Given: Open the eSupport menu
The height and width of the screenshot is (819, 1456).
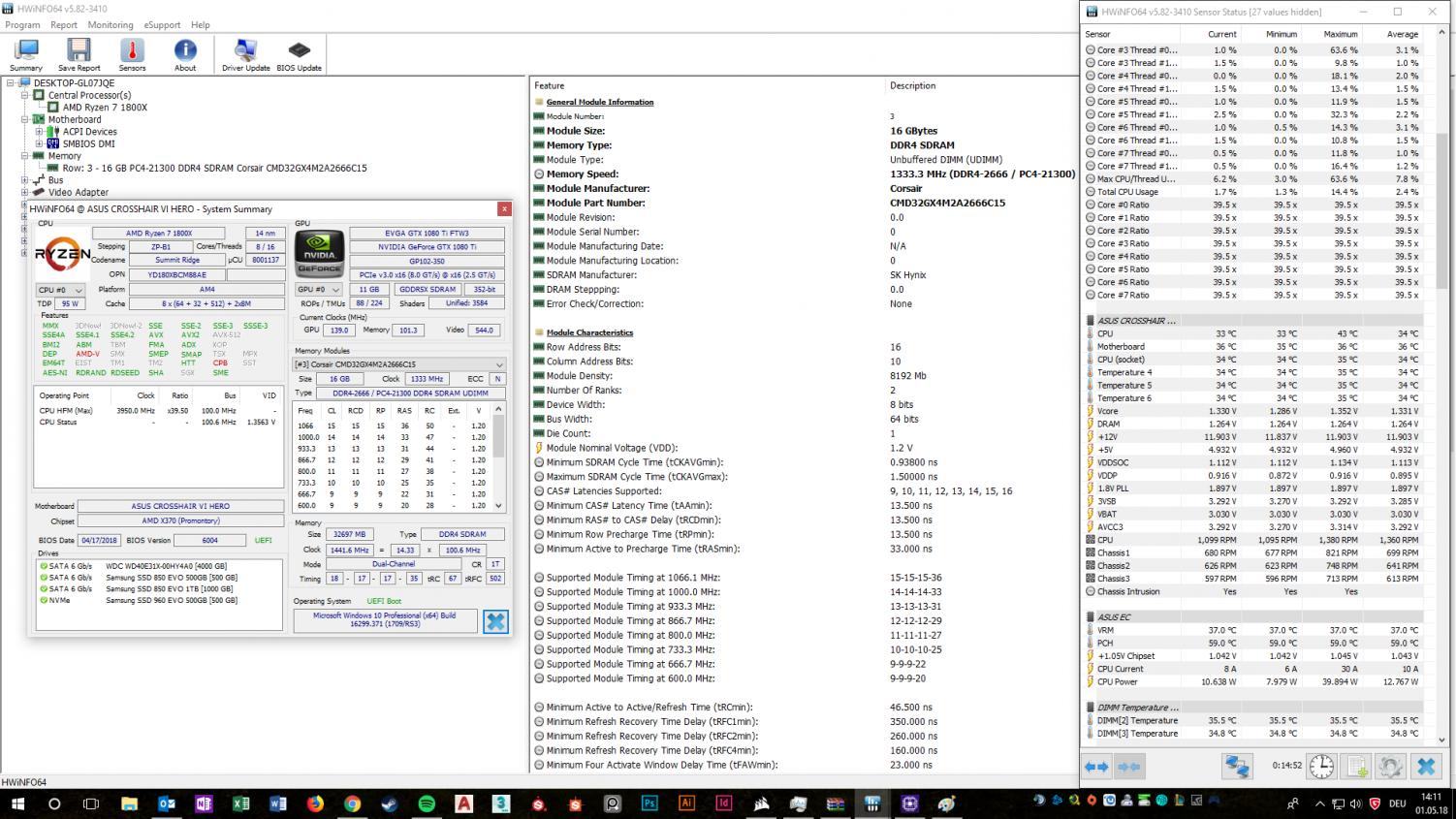Looking at the screenshot, I should pyautogui.click(x=162, y=24).
